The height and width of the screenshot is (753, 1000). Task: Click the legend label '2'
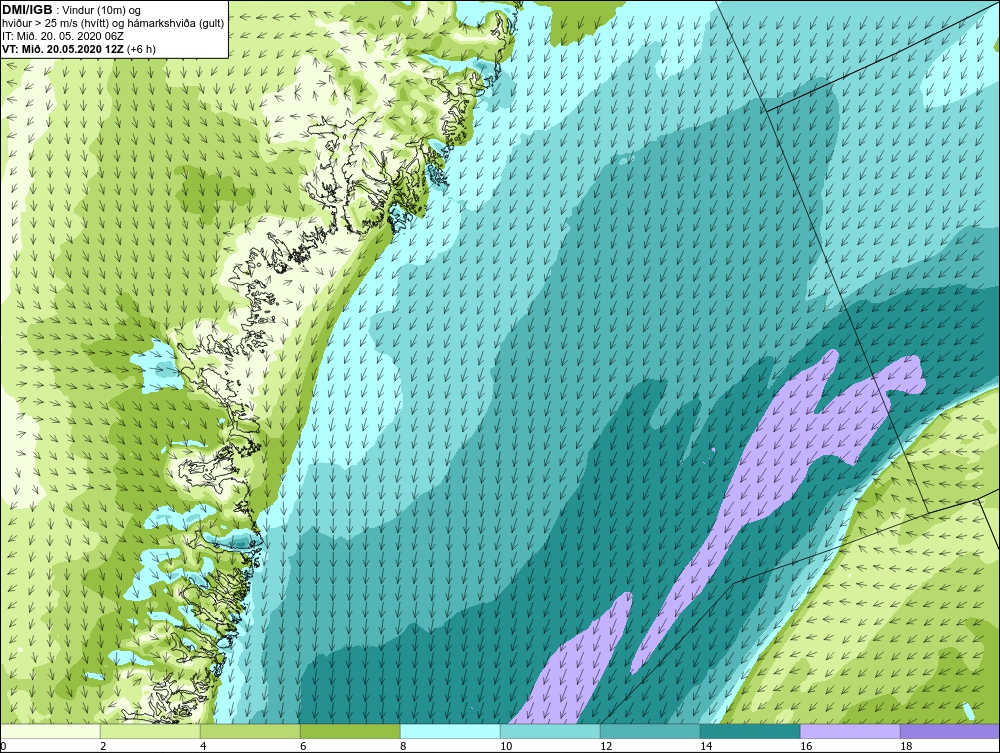tap(103, 746)
